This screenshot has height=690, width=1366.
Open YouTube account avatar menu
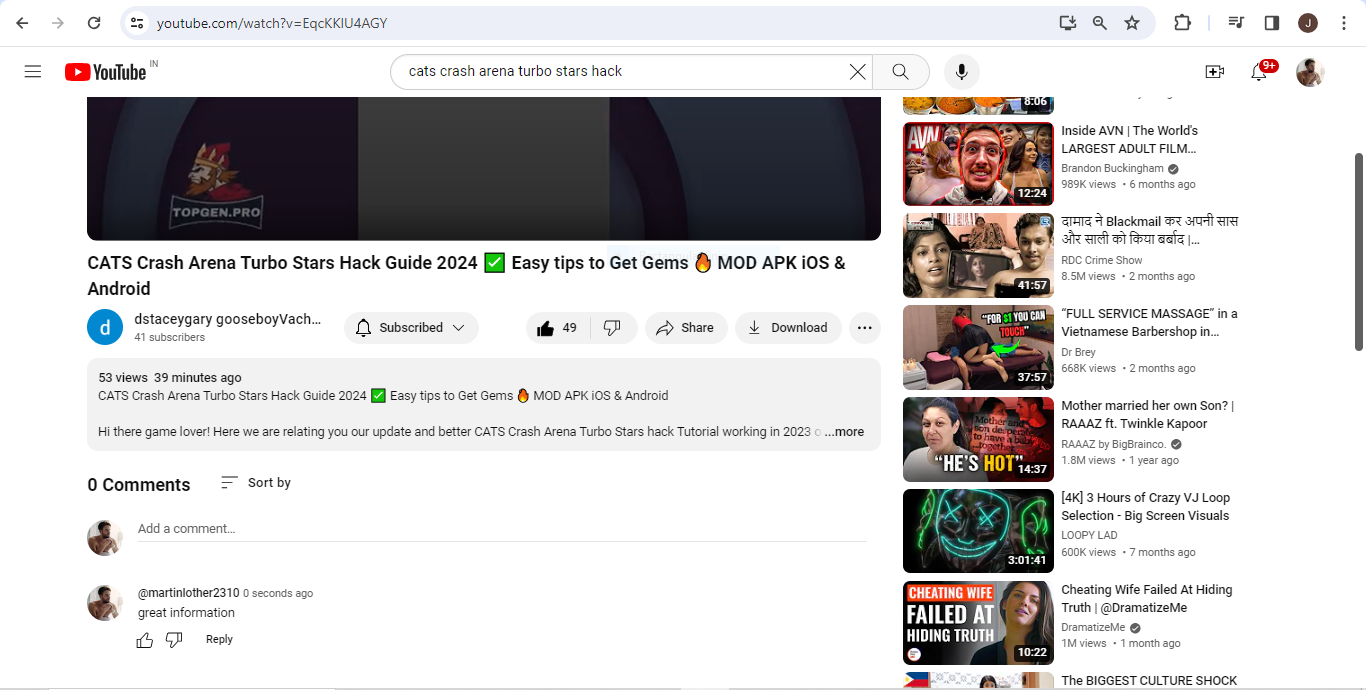[x=1310, y=72]
